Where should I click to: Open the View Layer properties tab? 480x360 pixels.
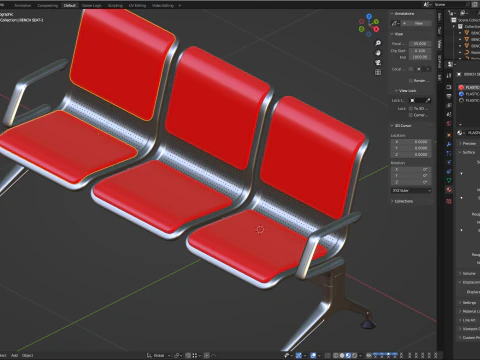click(x=449, y=105)
